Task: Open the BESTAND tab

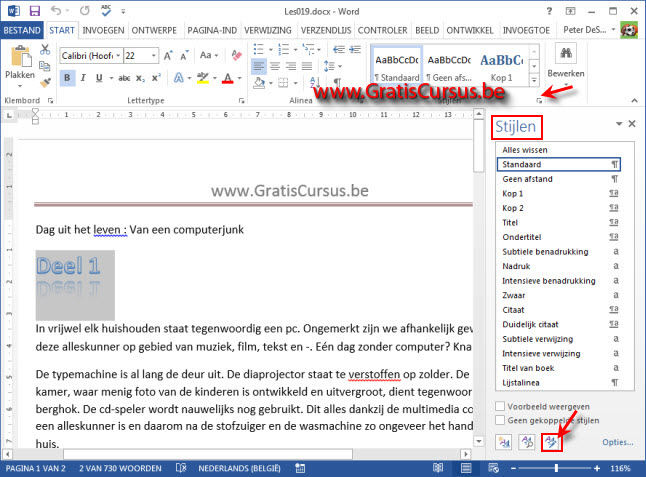Action: pos(22,30)
